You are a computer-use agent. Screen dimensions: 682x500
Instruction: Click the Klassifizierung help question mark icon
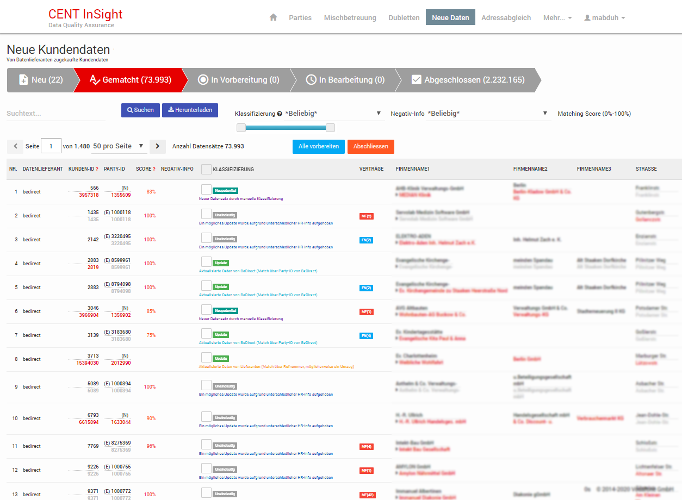[279, 113]
